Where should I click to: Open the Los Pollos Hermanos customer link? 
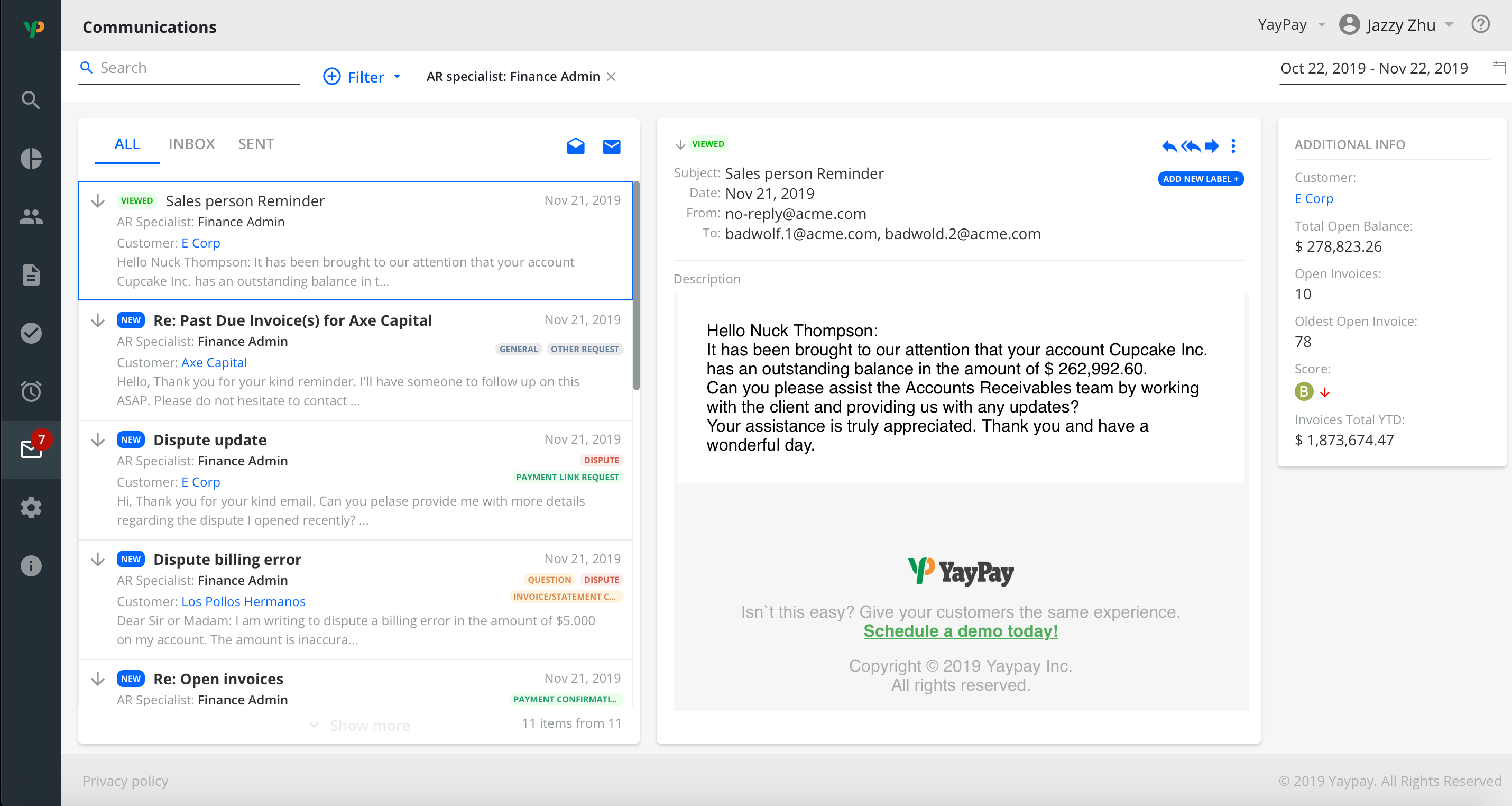244,602
